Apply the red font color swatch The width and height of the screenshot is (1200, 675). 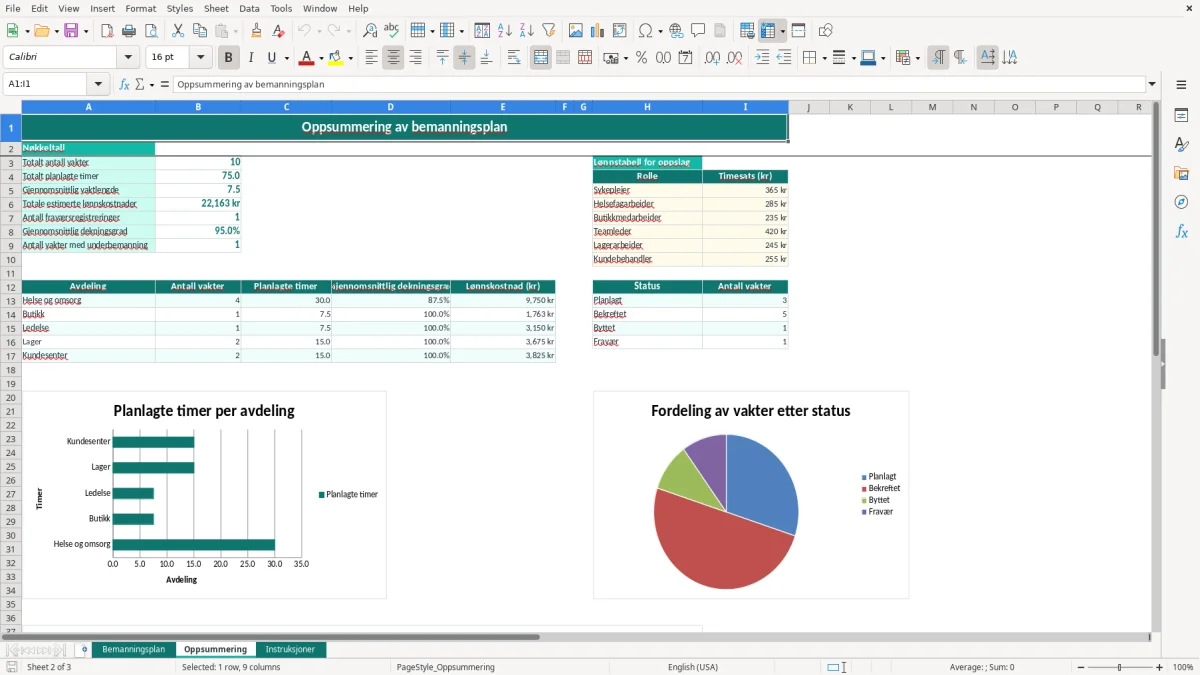[307, 58]
